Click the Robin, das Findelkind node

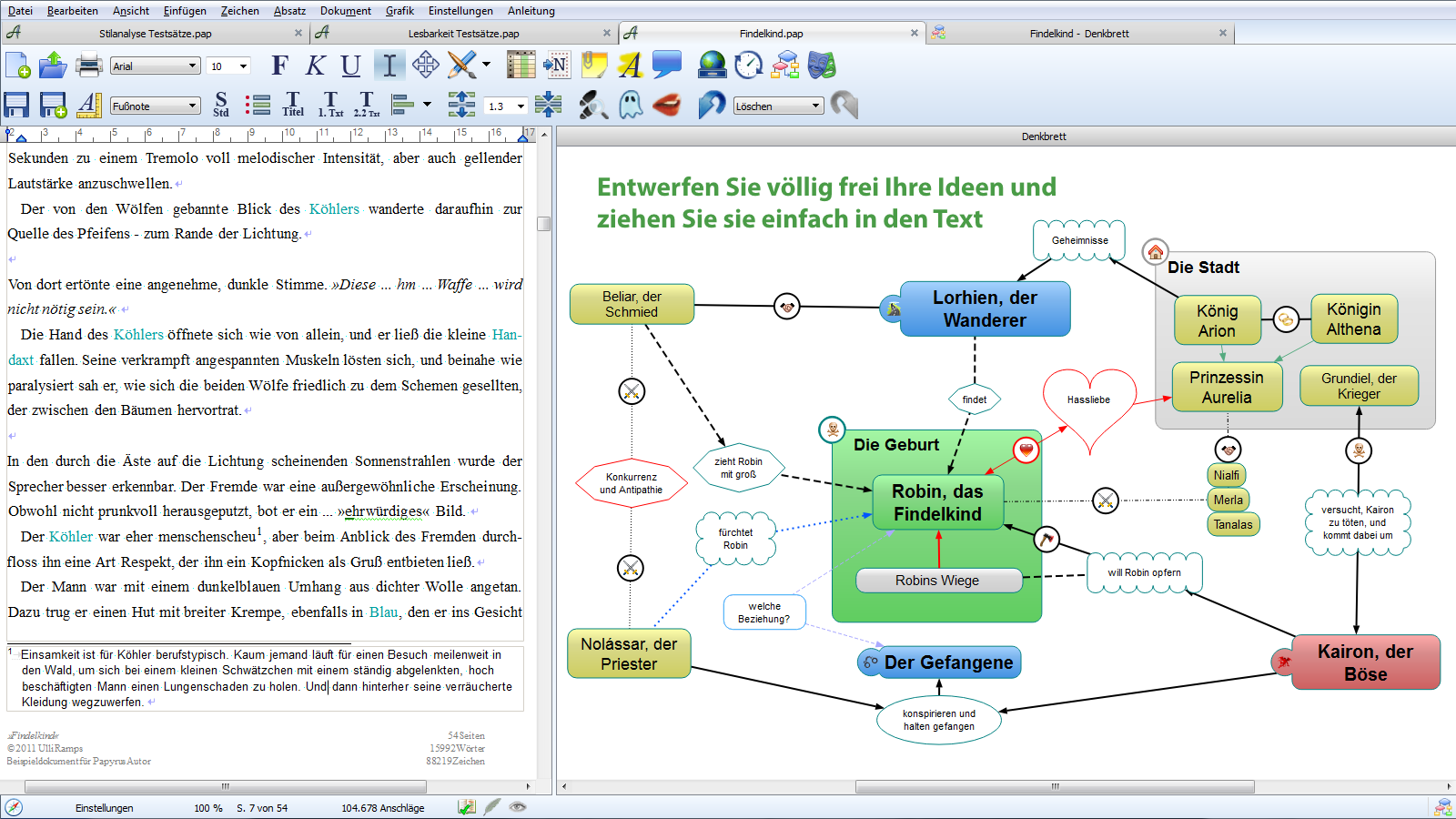[937, 502]
